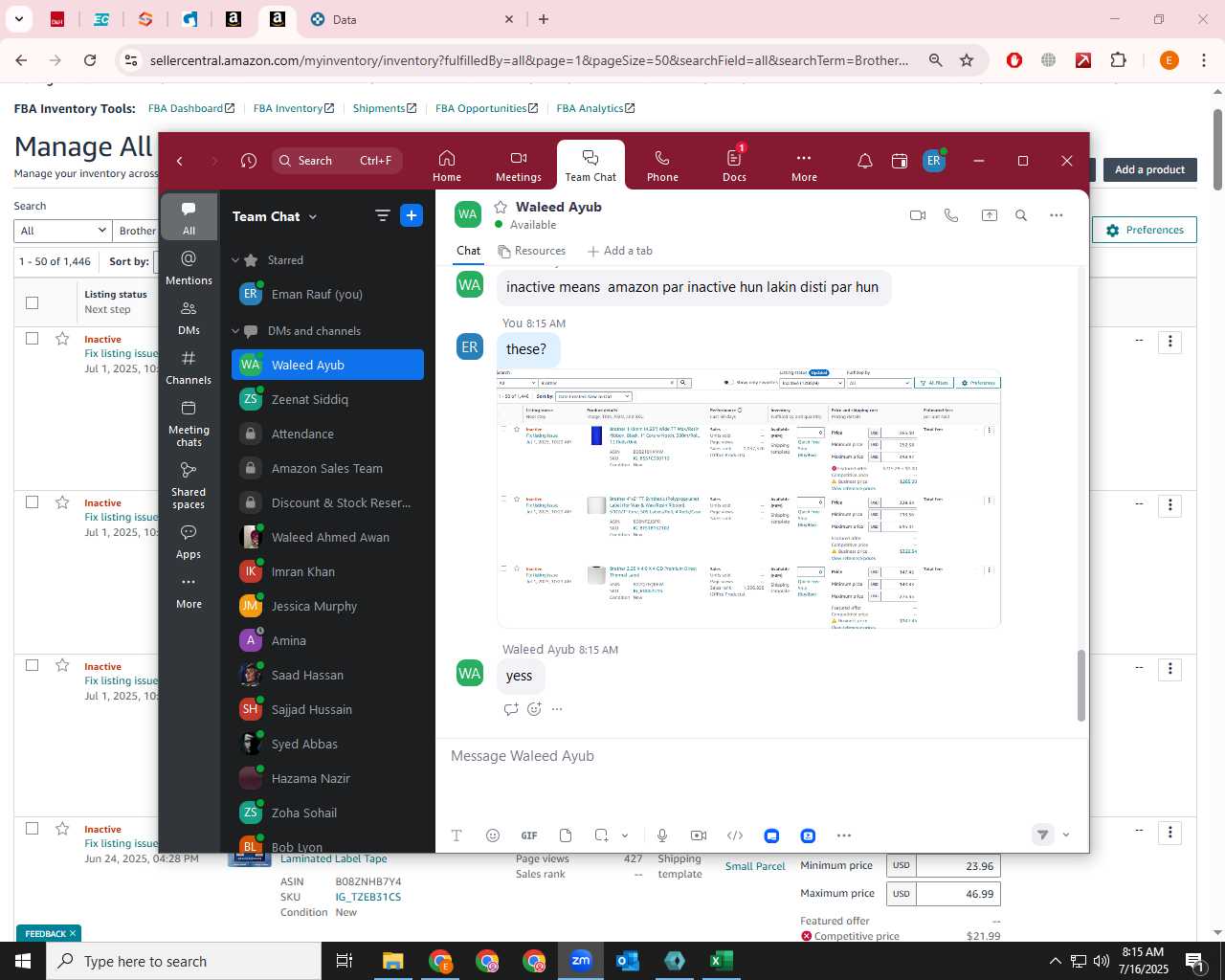Image resolution: width=1225 pixels, height=980 pixels.
Task: Select all listings checkbox on Amazon page
Action: (x=33, y=302)
